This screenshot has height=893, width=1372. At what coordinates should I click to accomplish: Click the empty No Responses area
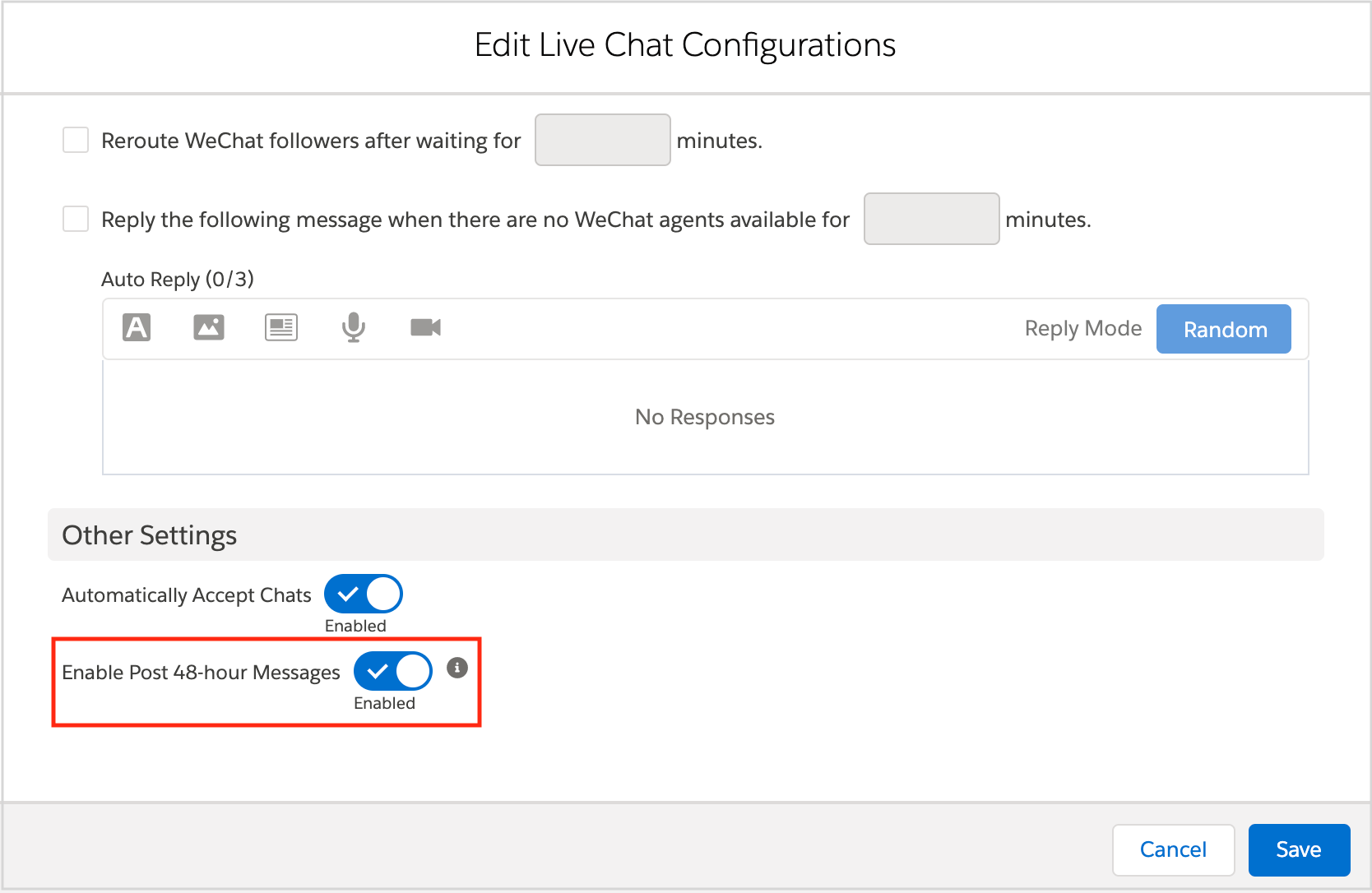(x=705, y=418)
